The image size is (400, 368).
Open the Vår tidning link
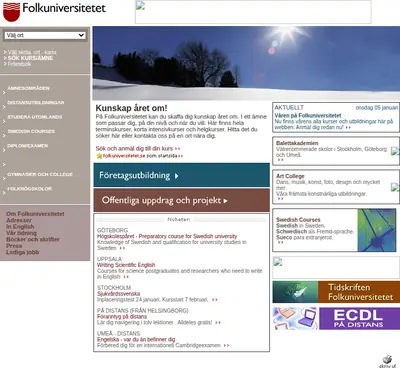21,233
